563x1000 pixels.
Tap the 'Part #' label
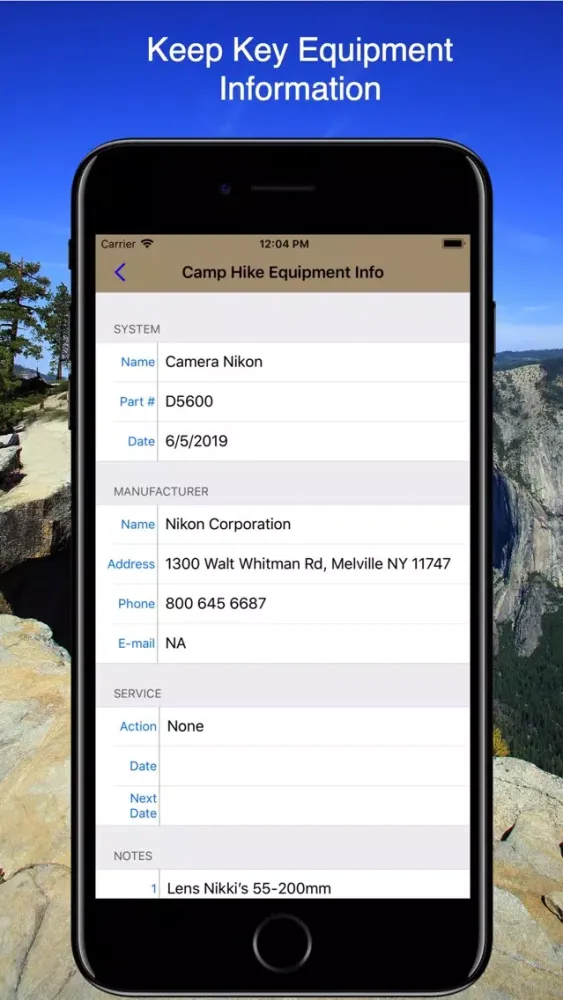click(x=137, y=402)
